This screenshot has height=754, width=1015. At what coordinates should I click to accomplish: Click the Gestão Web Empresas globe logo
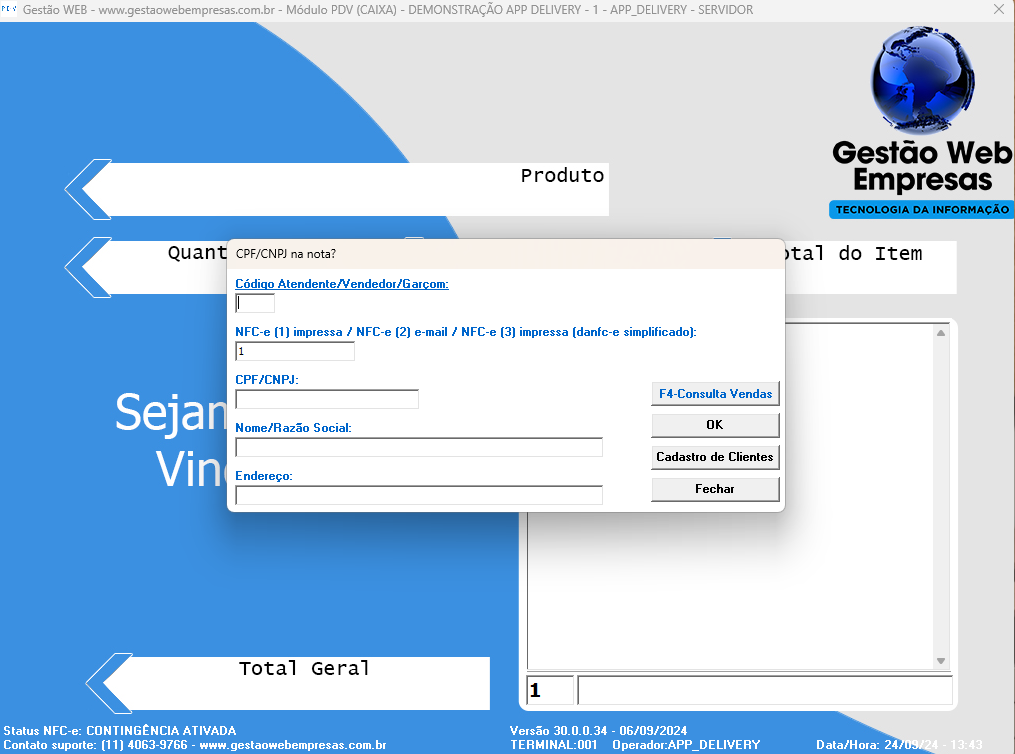coord(919,82)
